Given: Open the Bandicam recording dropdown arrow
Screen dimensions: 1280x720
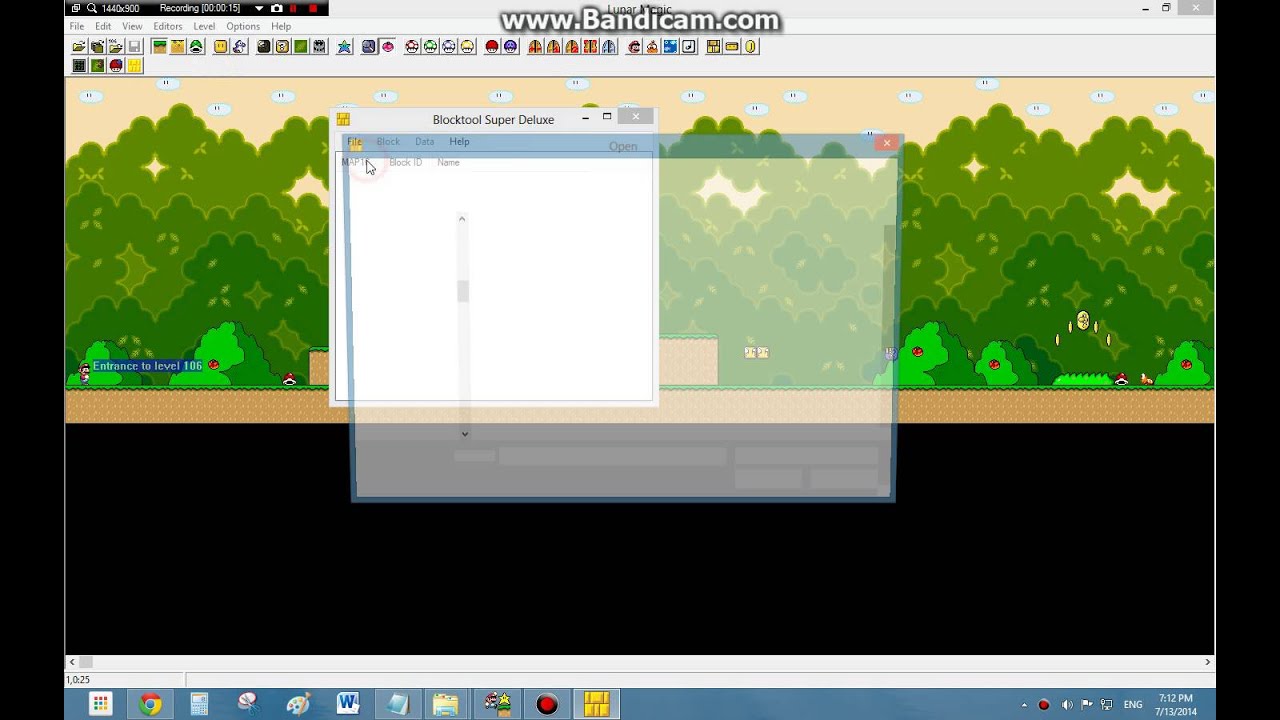Looking at the screenshot, I should (259, 8).
